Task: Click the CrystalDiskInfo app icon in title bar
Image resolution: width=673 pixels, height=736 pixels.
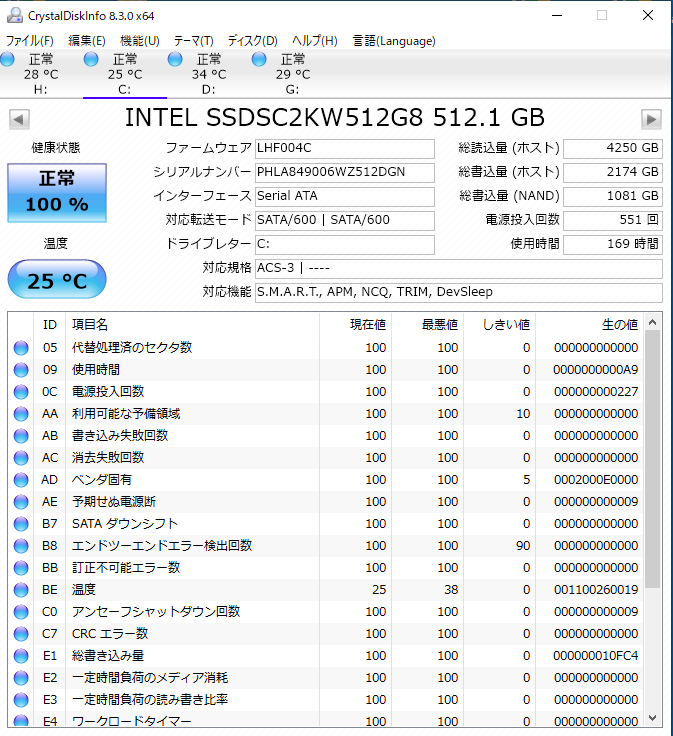Action: pyautogui.click(x=13, y=15)
